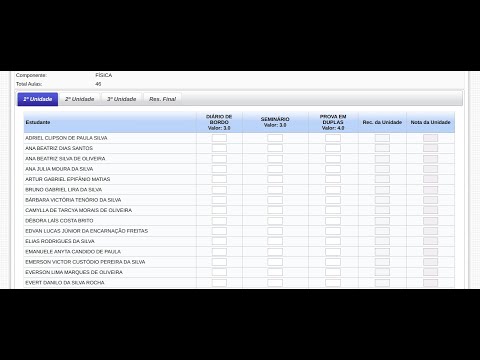Click Diário de Bordo field for Edvan Lucas Júnior
This screenshot has height=360, width=480.
219,231
